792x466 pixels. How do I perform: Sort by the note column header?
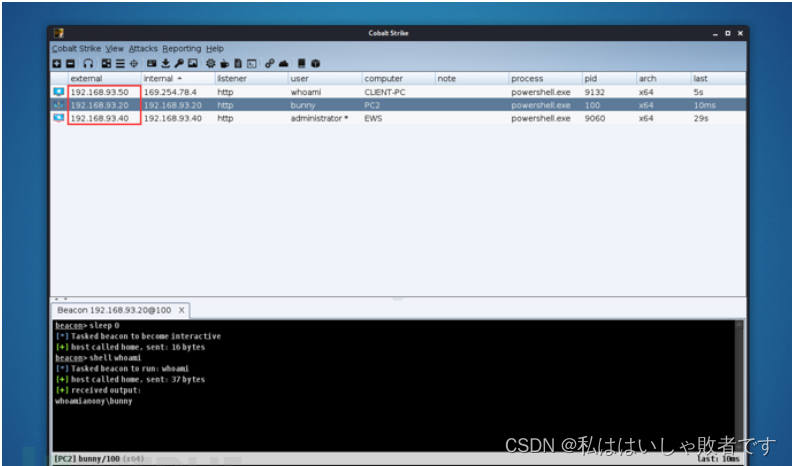[x=472, y=78]
